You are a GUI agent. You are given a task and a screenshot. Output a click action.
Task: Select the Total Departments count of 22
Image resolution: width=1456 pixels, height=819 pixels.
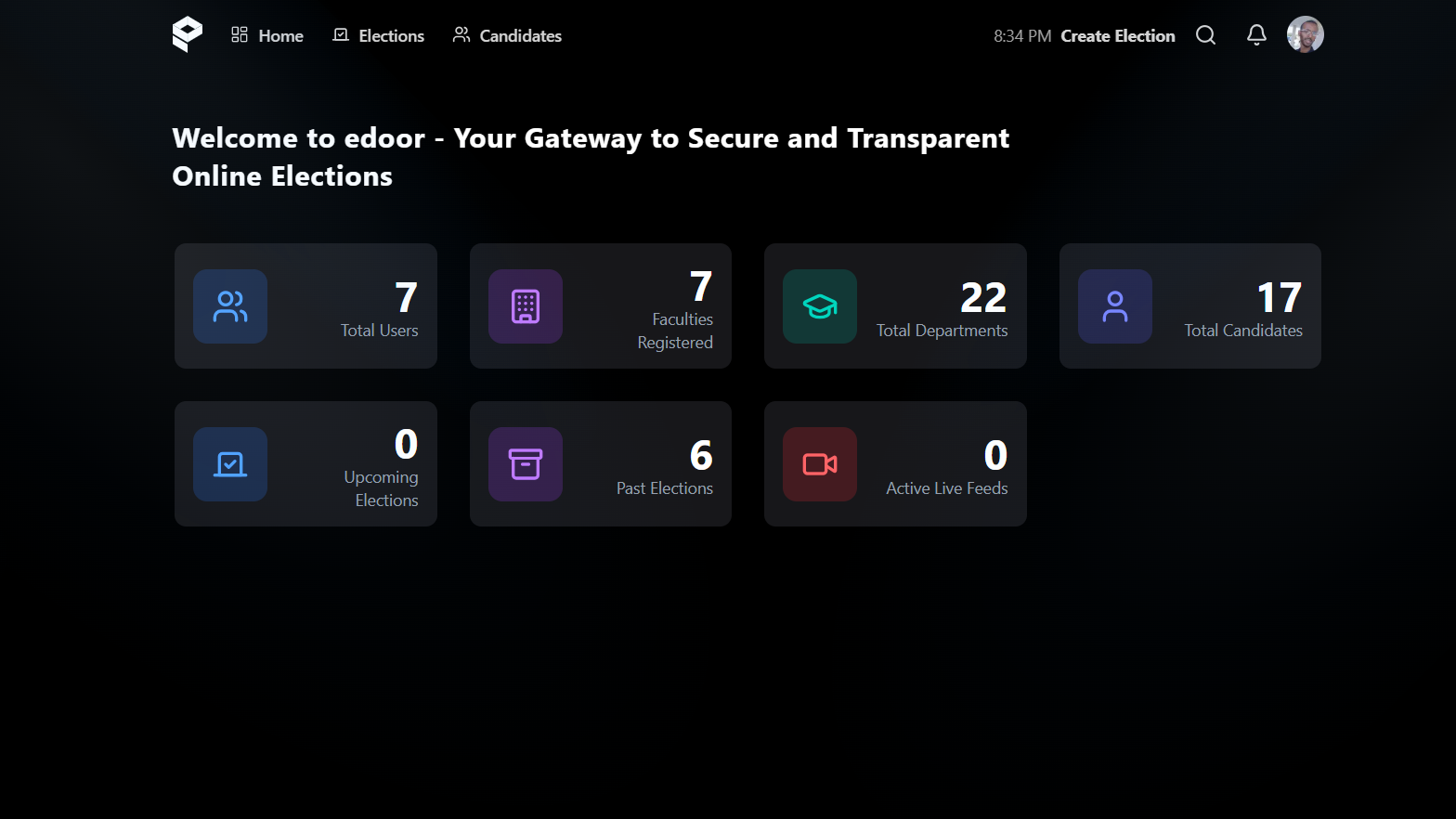click(x=983, y=298)
